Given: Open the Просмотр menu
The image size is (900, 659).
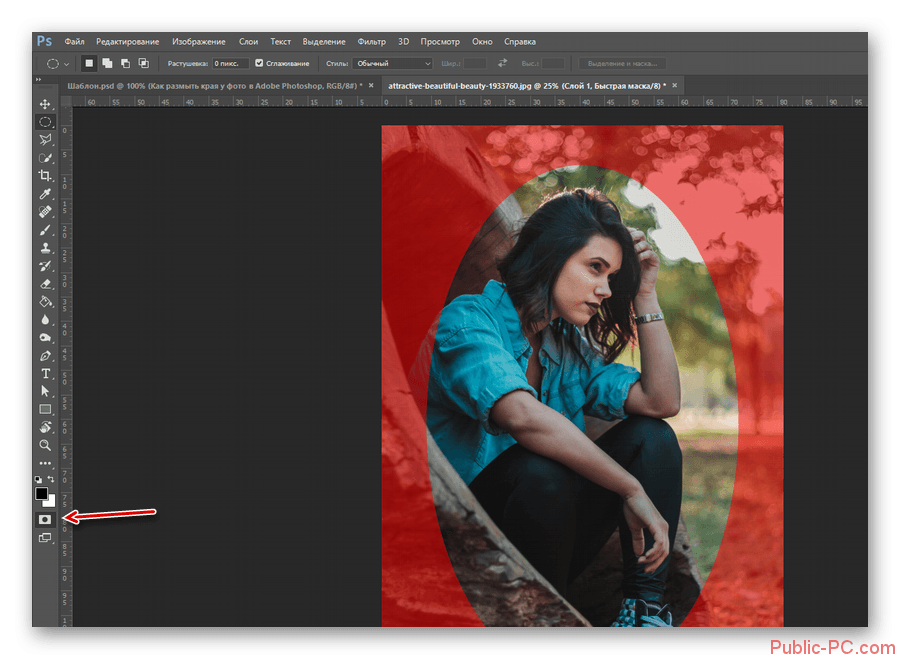Looking at the screenshot, I should [440, 41].
